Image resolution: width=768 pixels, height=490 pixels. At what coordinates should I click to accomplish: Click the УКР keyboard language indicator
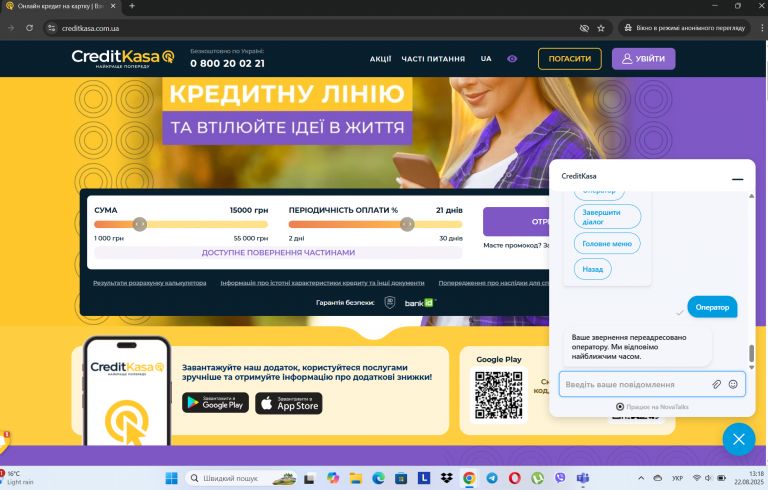[x=677, y=478]
